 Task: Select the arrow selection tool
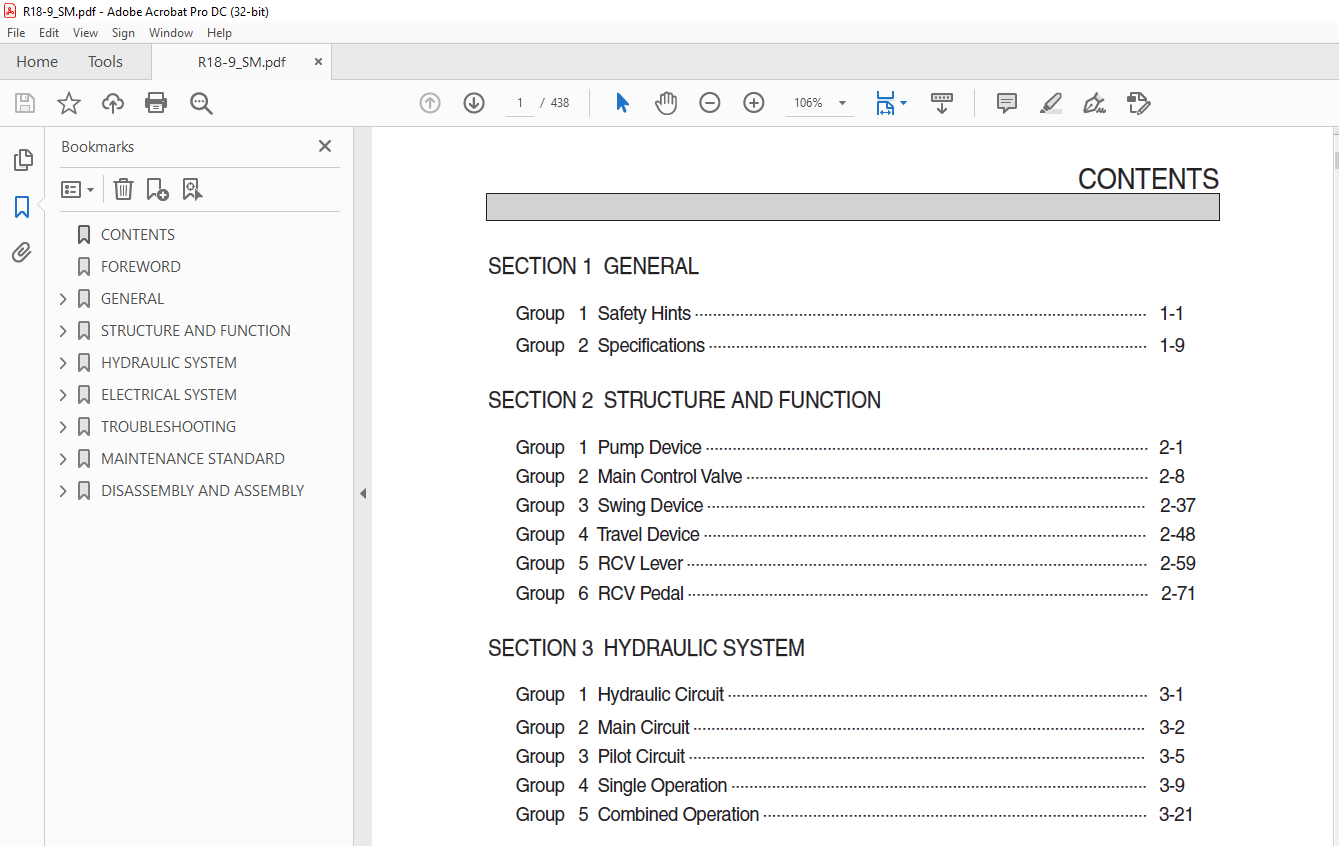622,103
